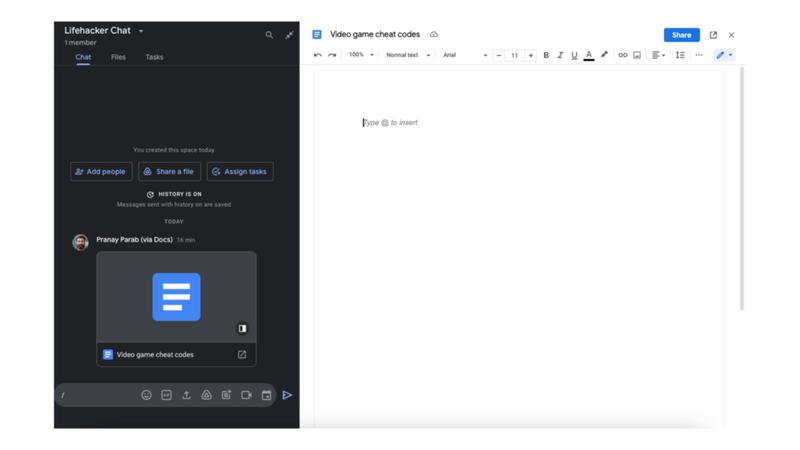The width and height of the screenshot is (800, 450).
Task: Open the editing mode dropdown arrow
Action: (x=731, y=55)
